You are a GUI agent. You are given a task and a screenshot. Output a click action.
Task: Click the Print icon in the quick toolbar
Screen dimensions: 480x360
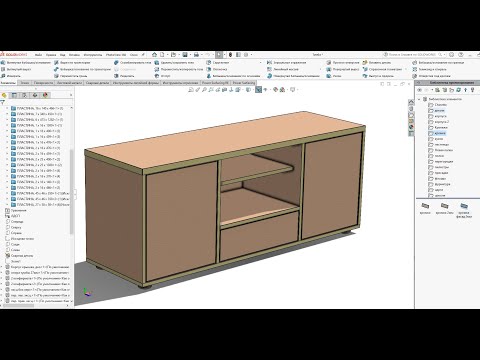196,55
